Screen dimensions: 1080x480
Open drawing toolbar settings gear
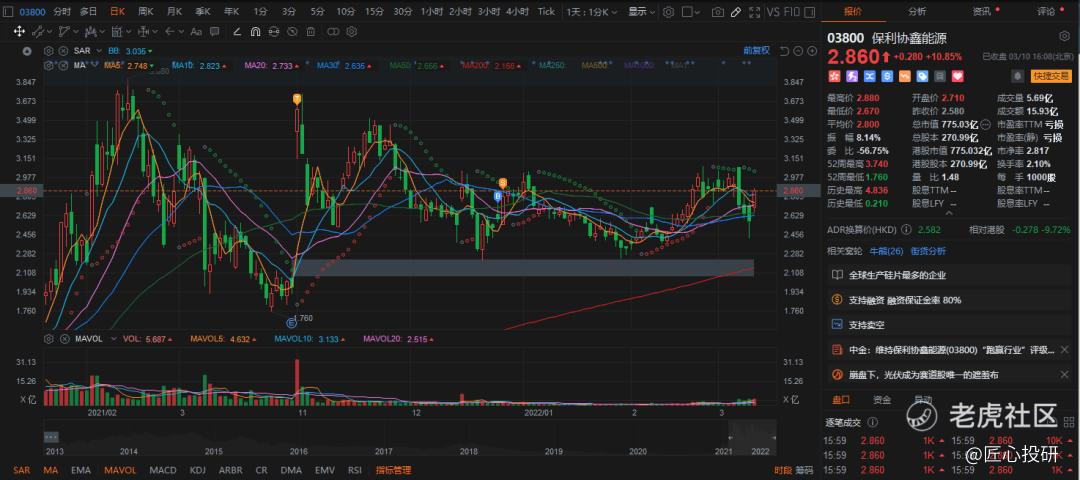(x=351, y=31)
